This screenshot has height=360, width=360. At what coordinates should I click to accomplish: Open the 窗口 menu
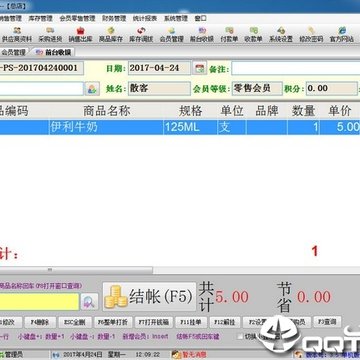(200, 18)
